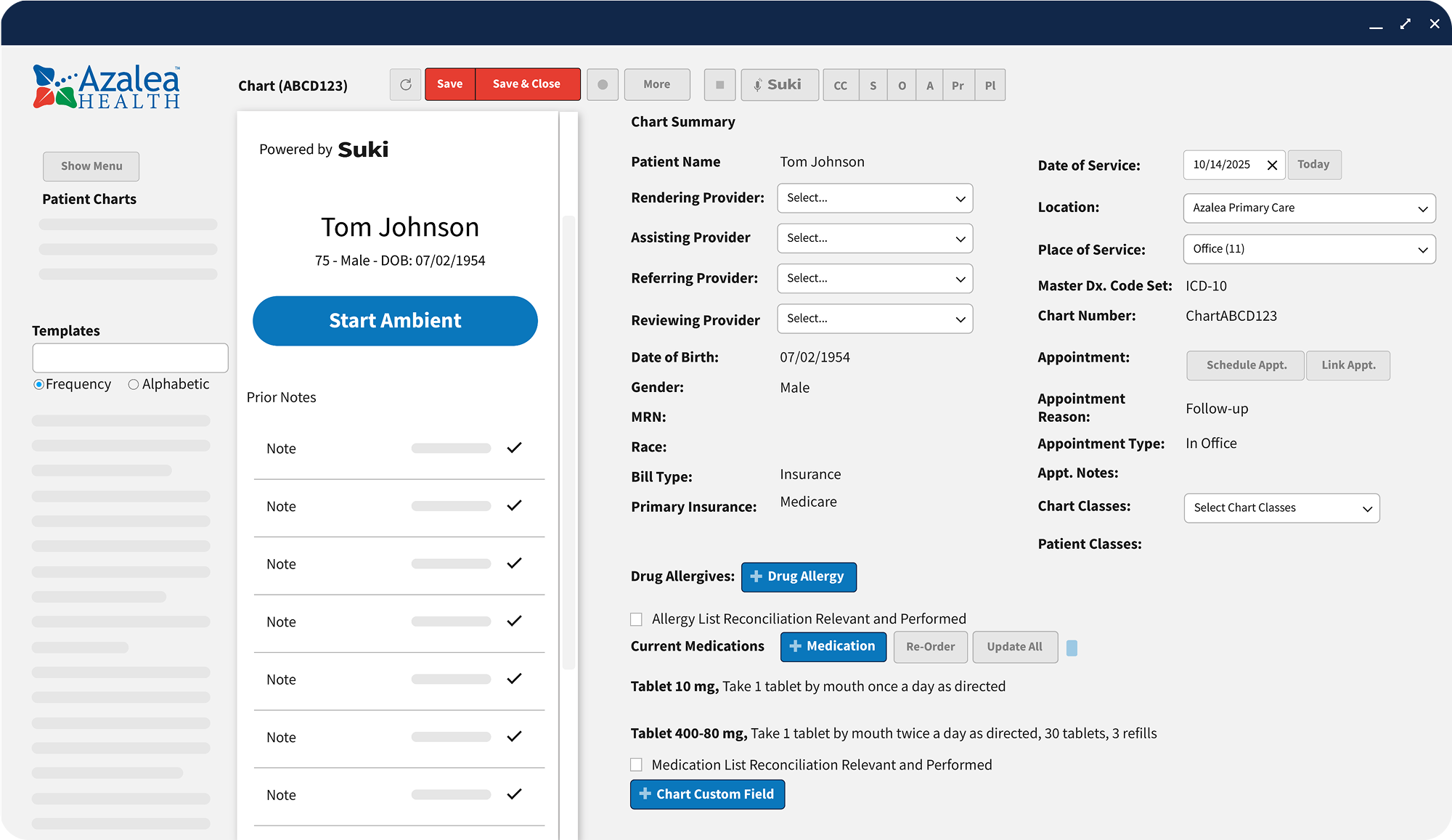Open the Select Chart Classes dropdown
Viewport: 1452px width, 840px height.
pos(1281,508)
